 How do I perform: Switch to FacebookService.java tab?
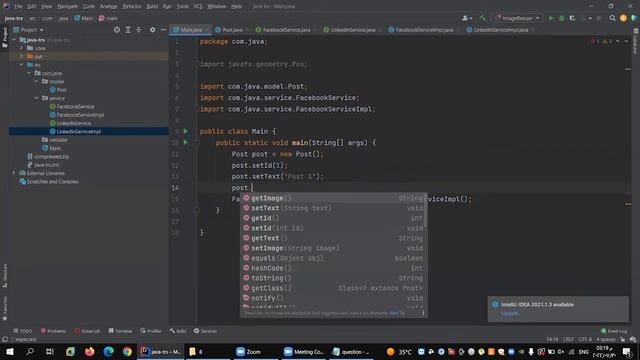286,30
